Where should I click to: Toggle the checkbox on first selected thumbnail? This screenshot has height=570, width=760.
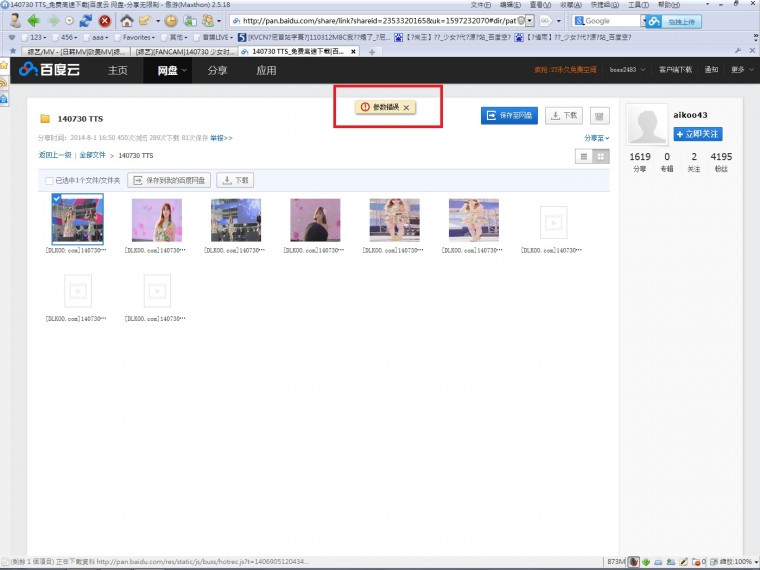56,200
